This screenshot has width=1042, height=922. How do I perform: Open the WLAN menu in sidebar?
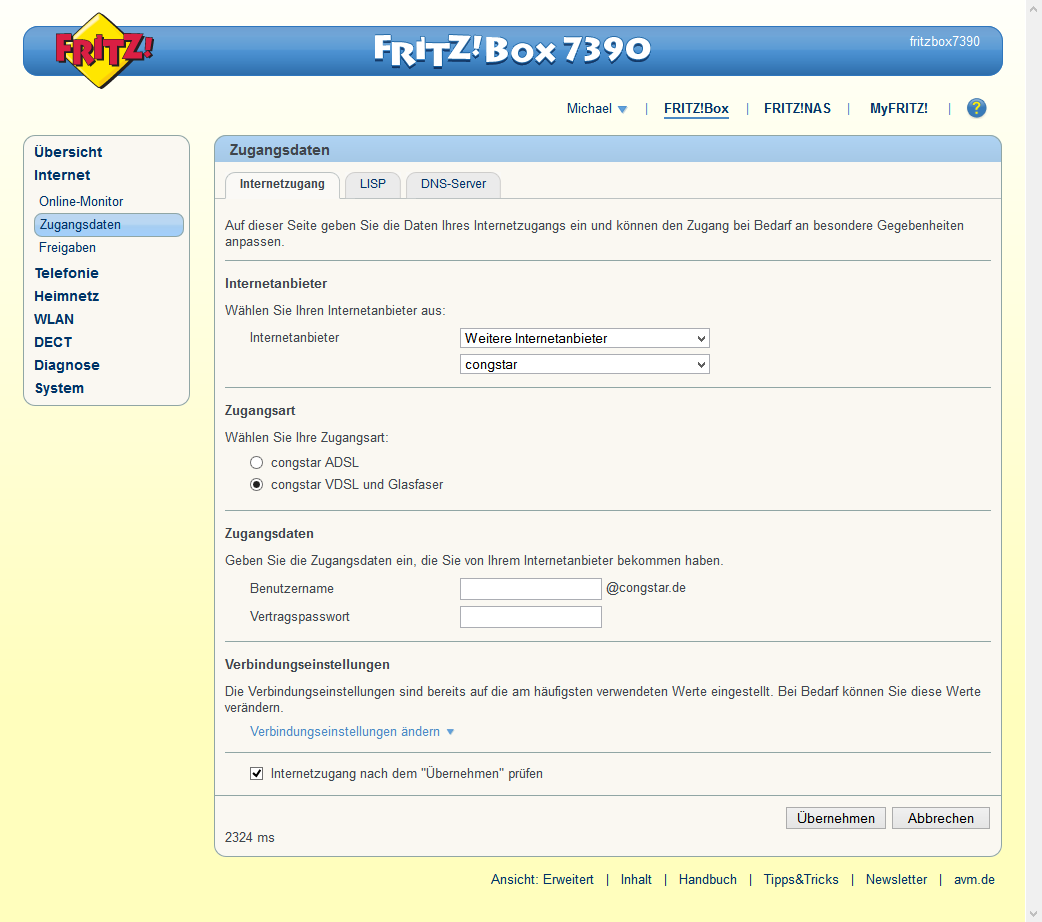coord(54,320)
